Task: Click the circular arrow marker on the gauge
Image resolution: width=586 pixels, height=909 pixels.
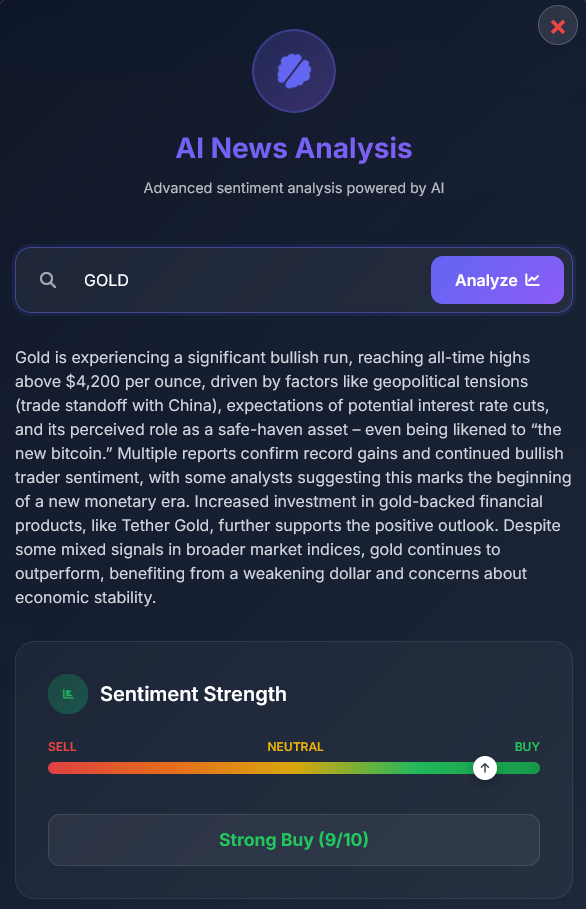Action: [x=485, y=767]
